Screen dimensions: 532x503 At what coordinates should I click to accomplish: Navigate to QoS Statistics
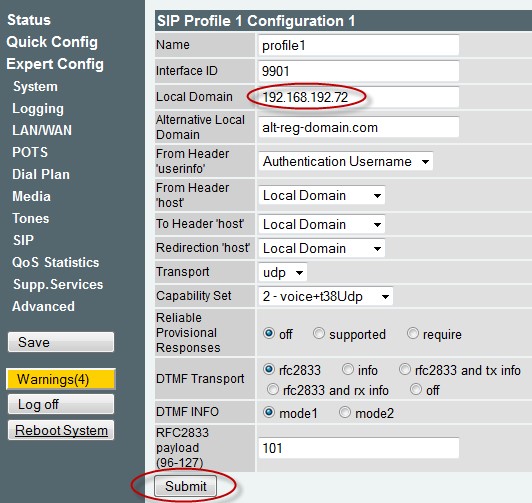tap(56, 262)
